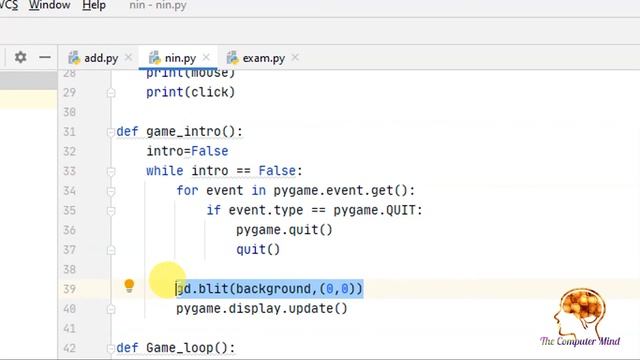Screen dimensions: 640x360
Task: Open the VCS menu
Action: 9,5
